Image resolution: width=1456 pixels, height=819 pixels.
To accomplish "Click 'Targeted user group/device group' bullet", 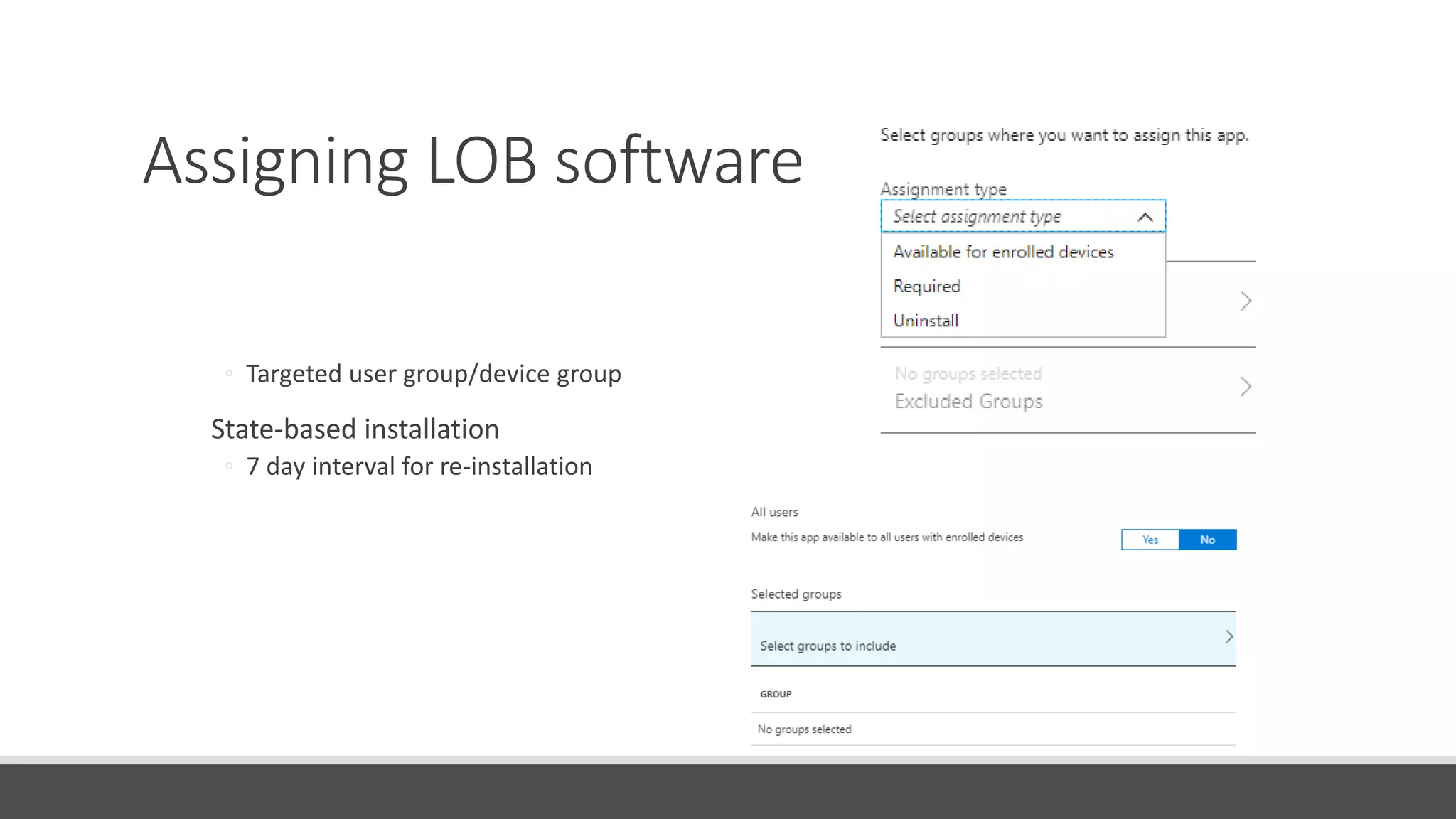I will 434,374.
